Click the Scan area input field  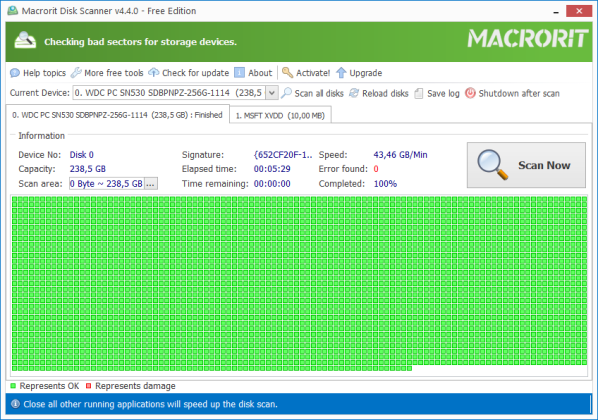pos(106,183)
